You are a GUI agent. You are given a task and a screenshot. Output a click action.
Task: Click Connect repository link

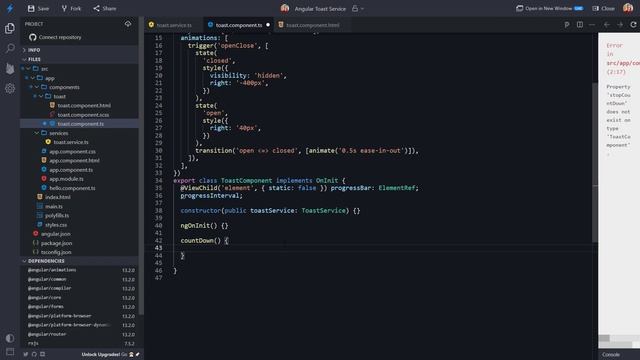pyautogui.click(x=60, y=37)
